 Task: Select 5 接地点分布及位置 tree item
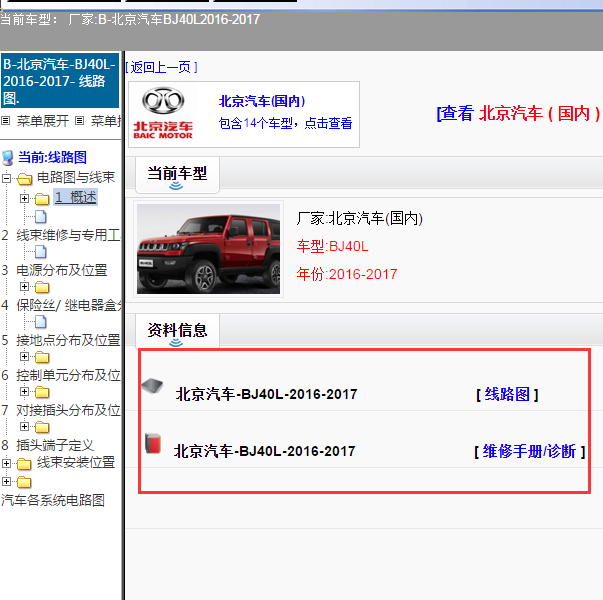[x=61, y=340]
